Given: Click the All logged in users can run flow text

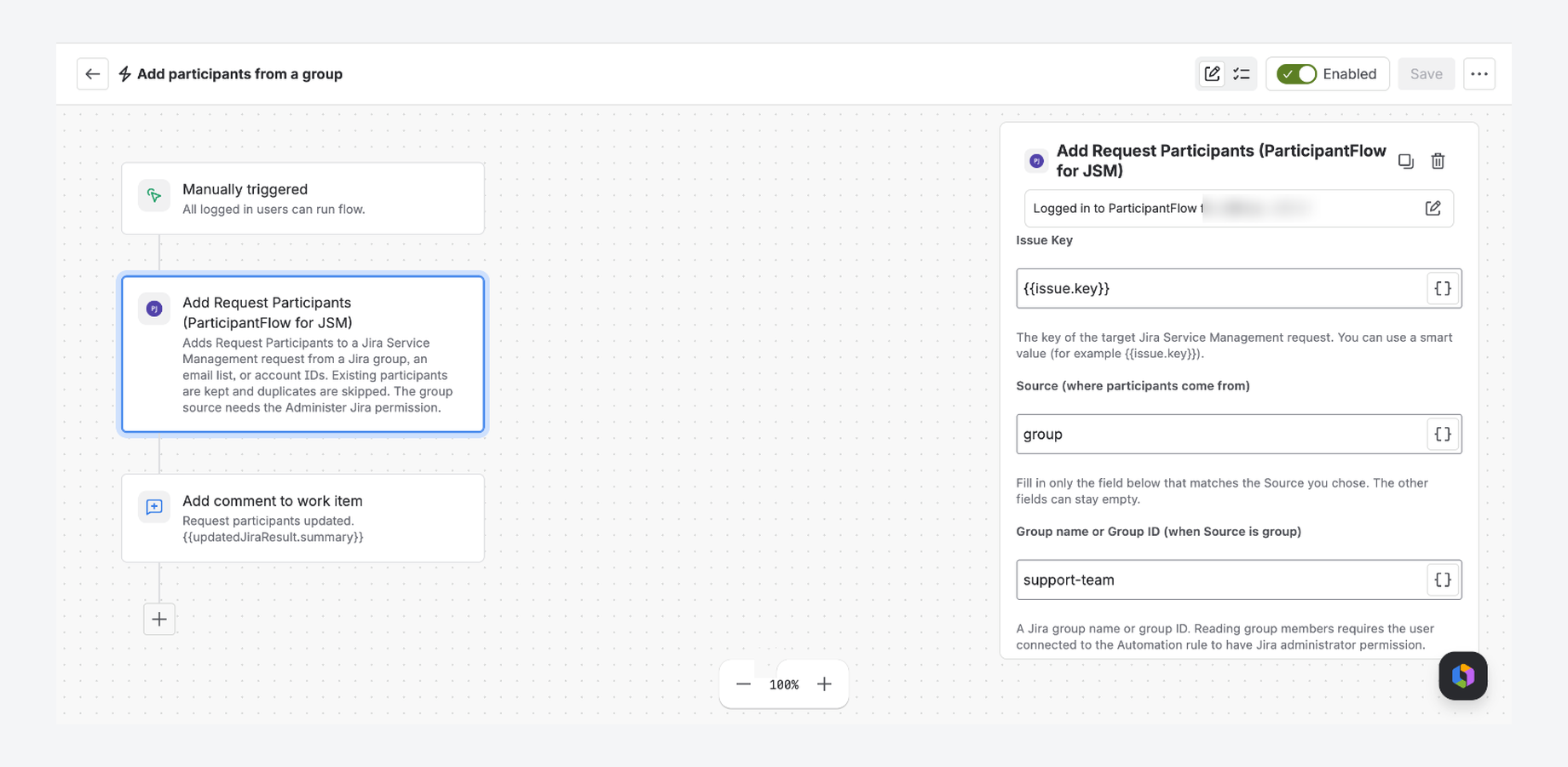Looking at the screenshot, I should [x=274, y=210].
